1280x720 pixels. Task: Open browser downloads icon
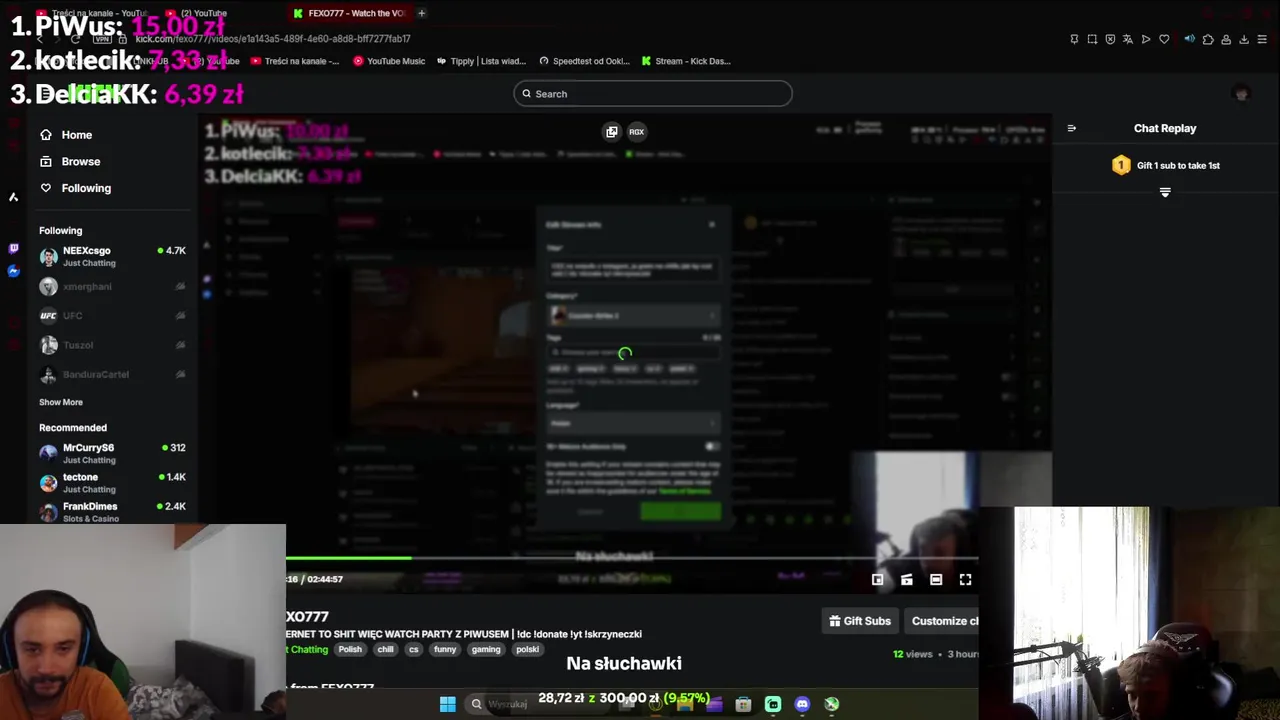pos(1244,39)
